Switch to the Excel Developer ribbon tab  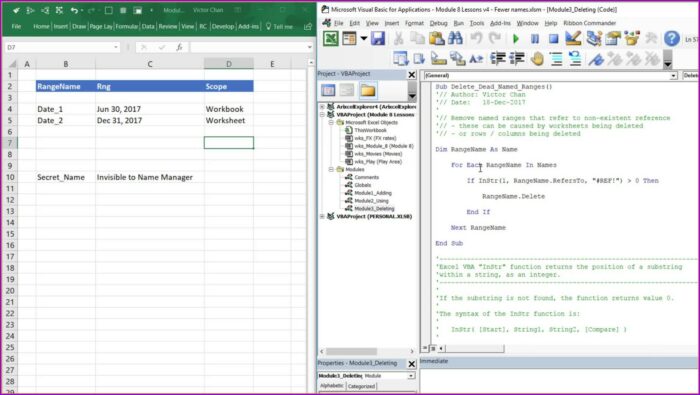coord(223,27)
